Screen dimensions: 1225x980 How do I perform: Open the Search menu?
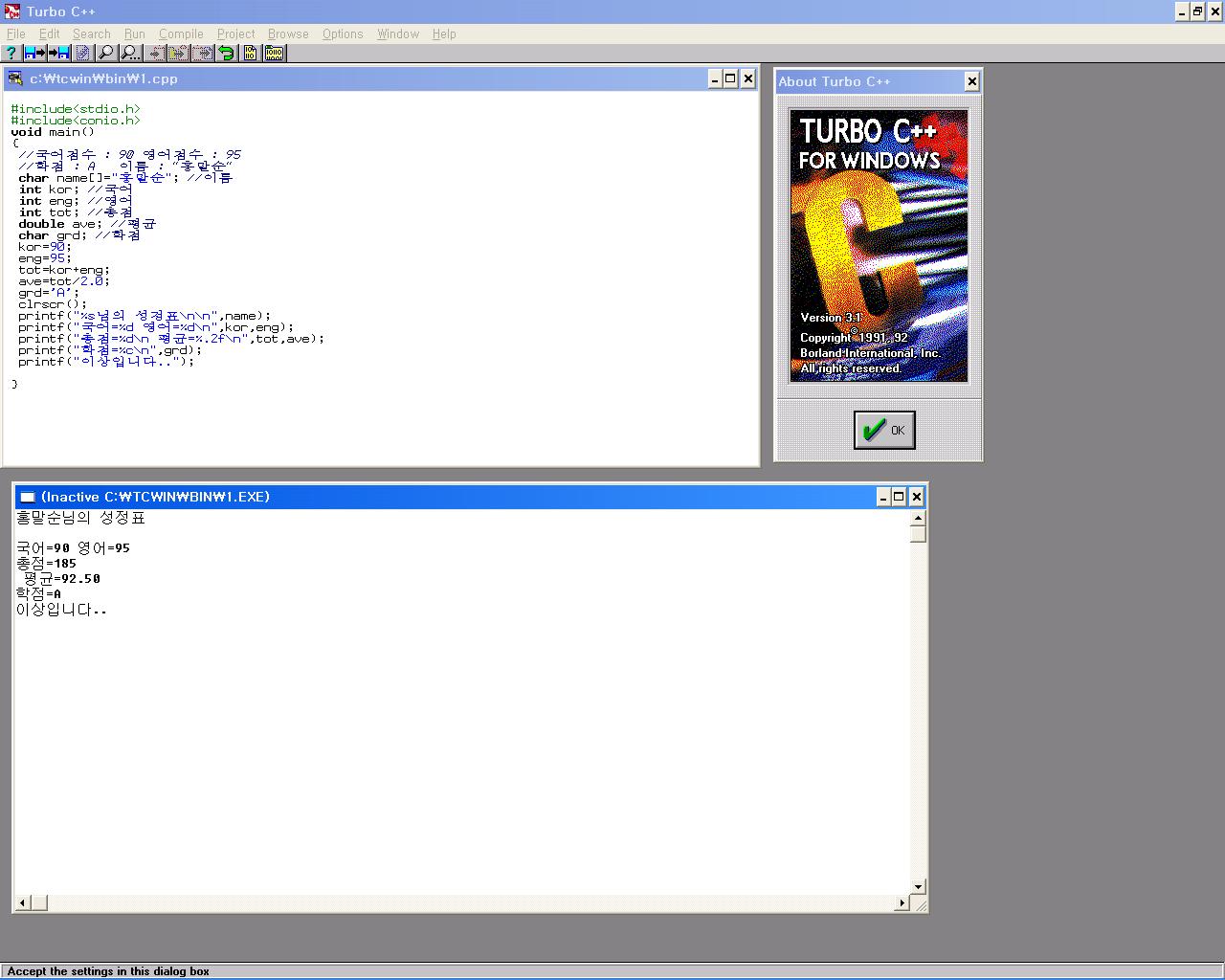tap(92, 33)
